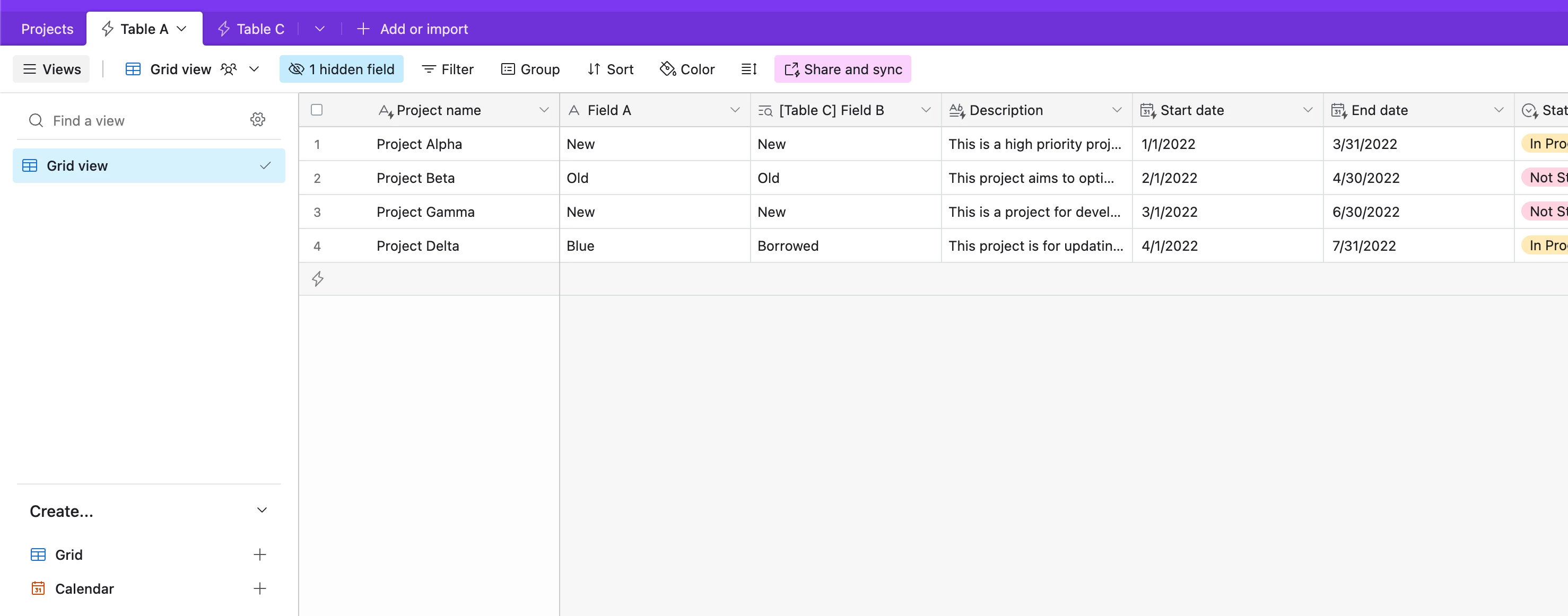
Task: Click the End date calendar field icon
Action: point(1339,111)
